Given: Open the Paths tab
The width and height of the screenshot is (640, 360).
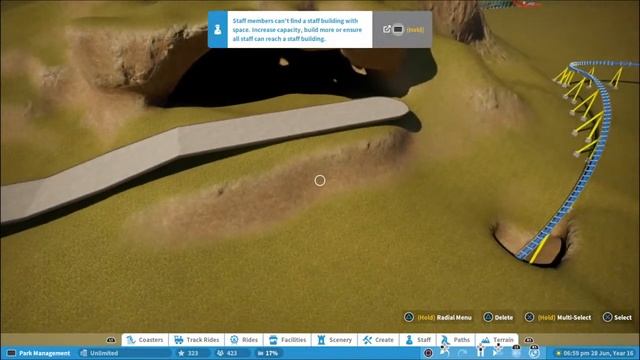Looking at the screenshot, I should click(456, 340).
